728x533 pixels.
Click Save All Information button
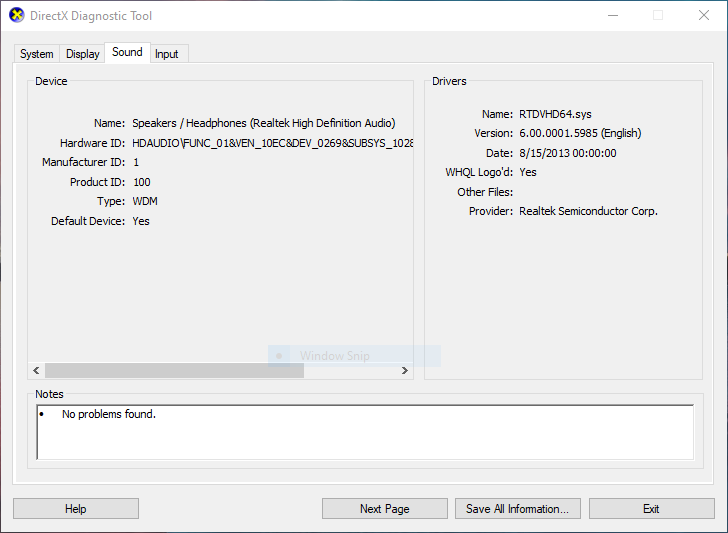click(x=518, y=509)
